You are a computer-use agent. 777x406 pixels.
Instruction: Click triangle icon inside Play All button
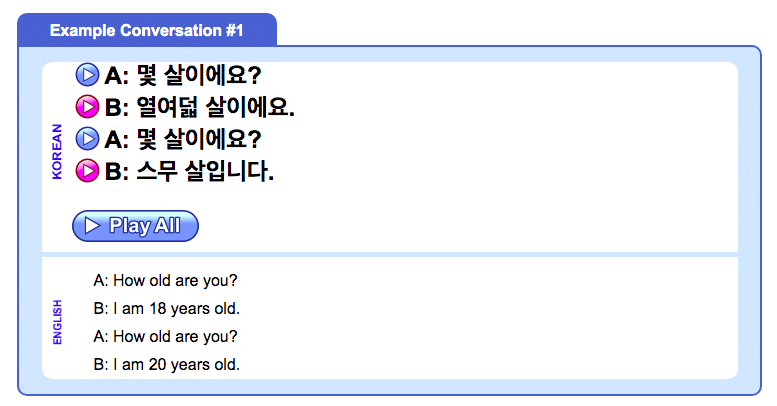(93, 226)
